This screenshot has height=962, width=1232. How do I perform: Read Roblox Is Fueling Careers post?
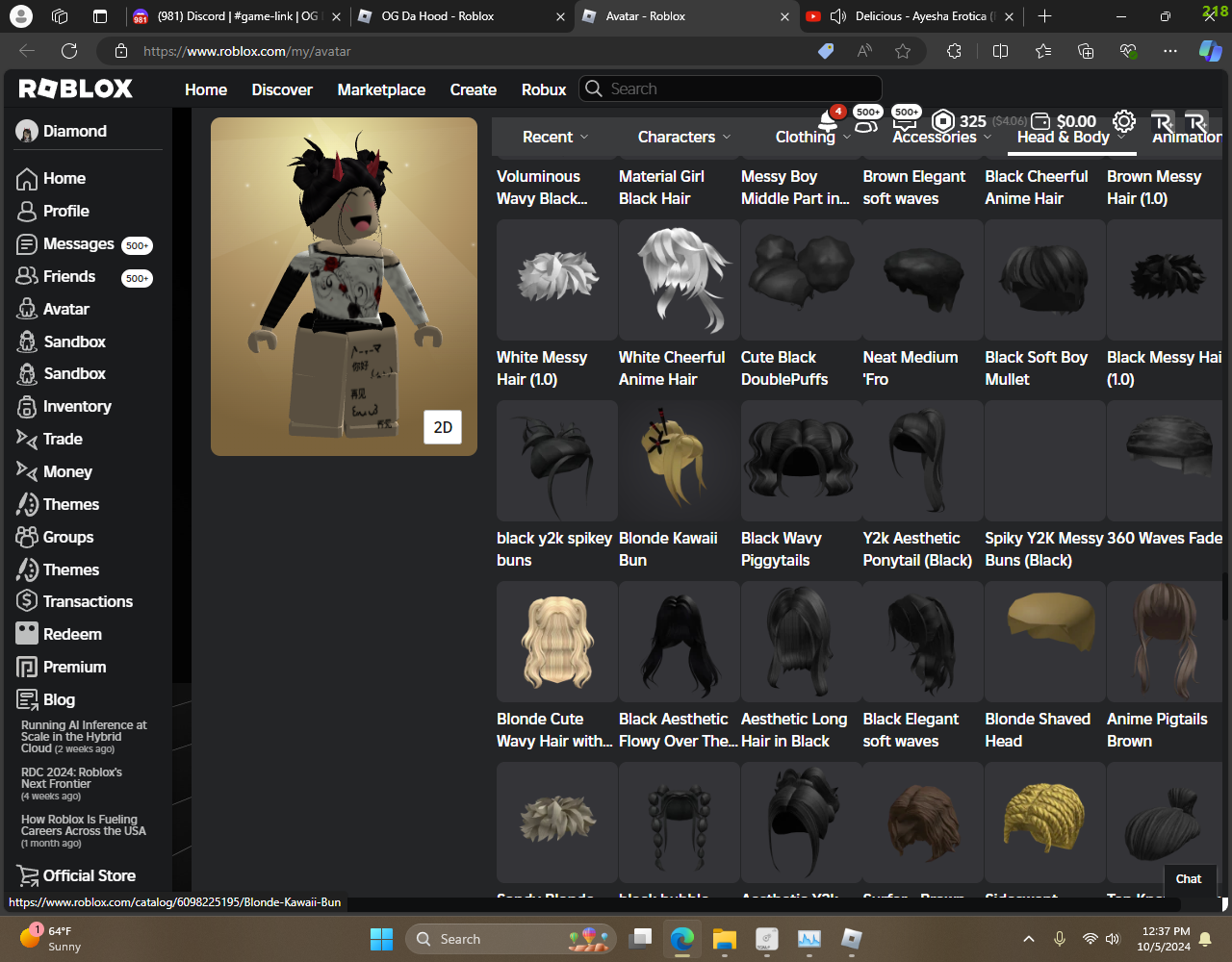84,830
